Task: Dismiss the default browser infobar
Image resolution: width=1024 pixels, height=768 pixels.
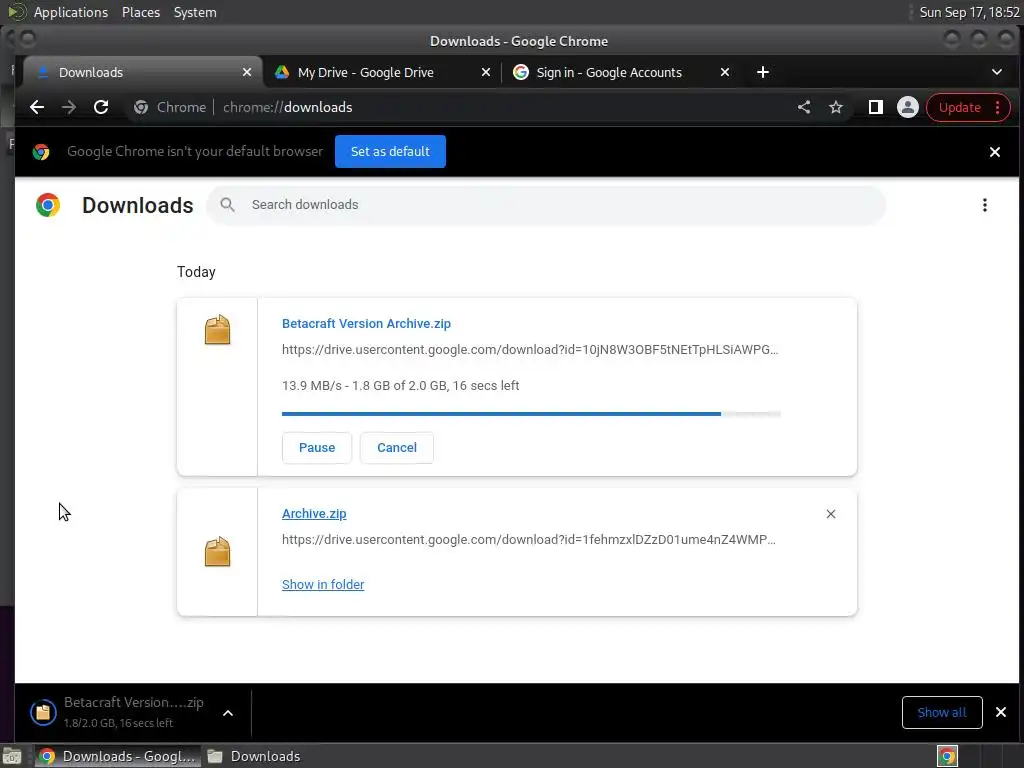Action: point(995,152)
